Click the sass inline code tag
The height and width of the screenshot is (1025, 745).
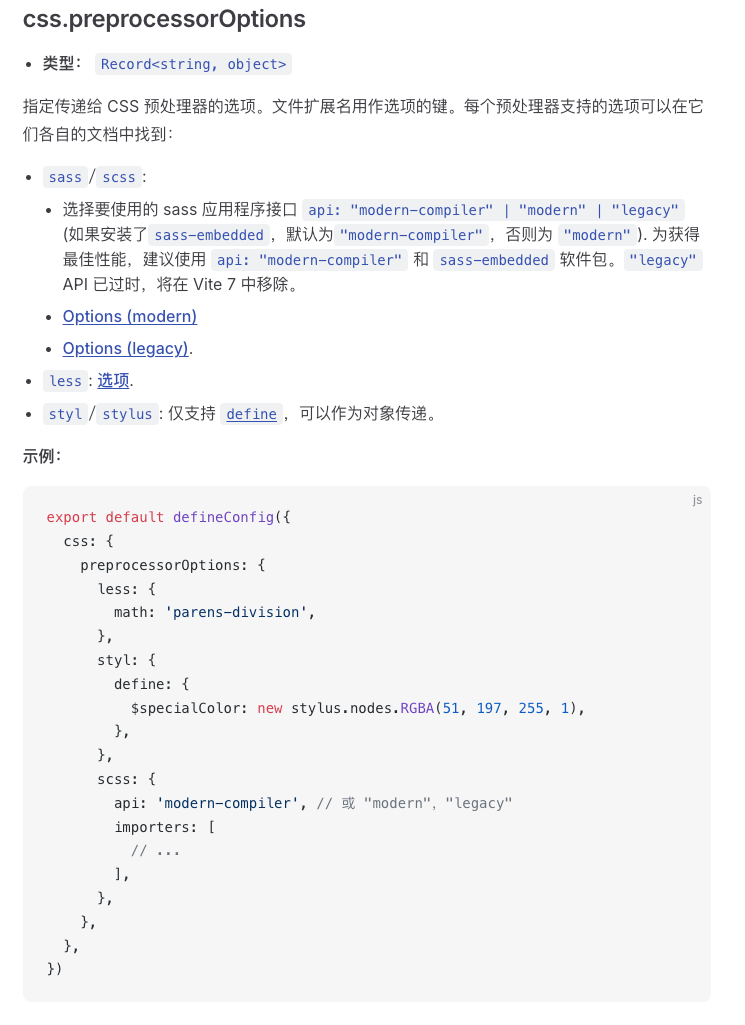coord(65,177)
